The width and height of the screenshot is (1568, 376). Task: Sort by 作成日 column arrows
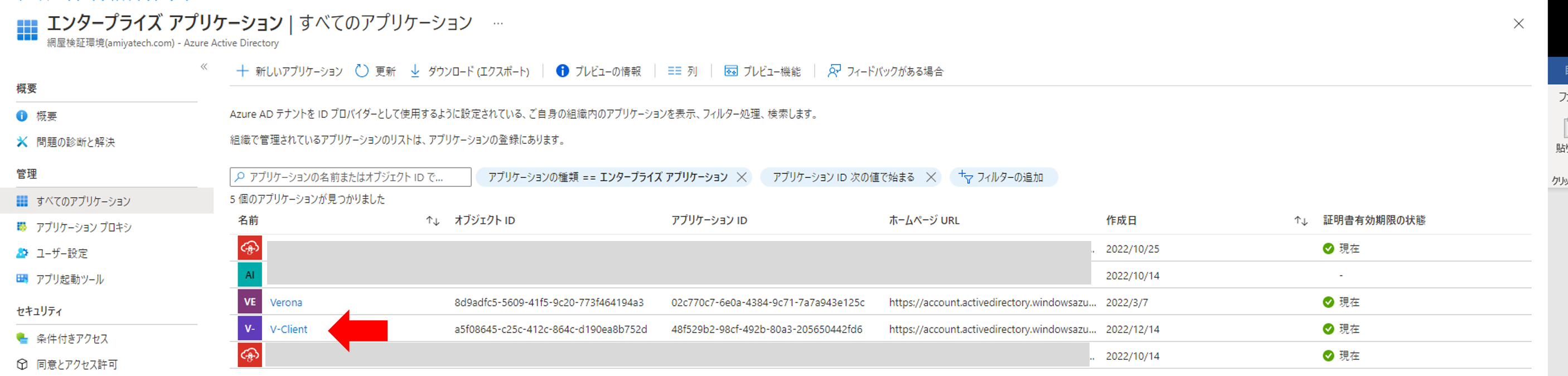(x=1301, y=220)
